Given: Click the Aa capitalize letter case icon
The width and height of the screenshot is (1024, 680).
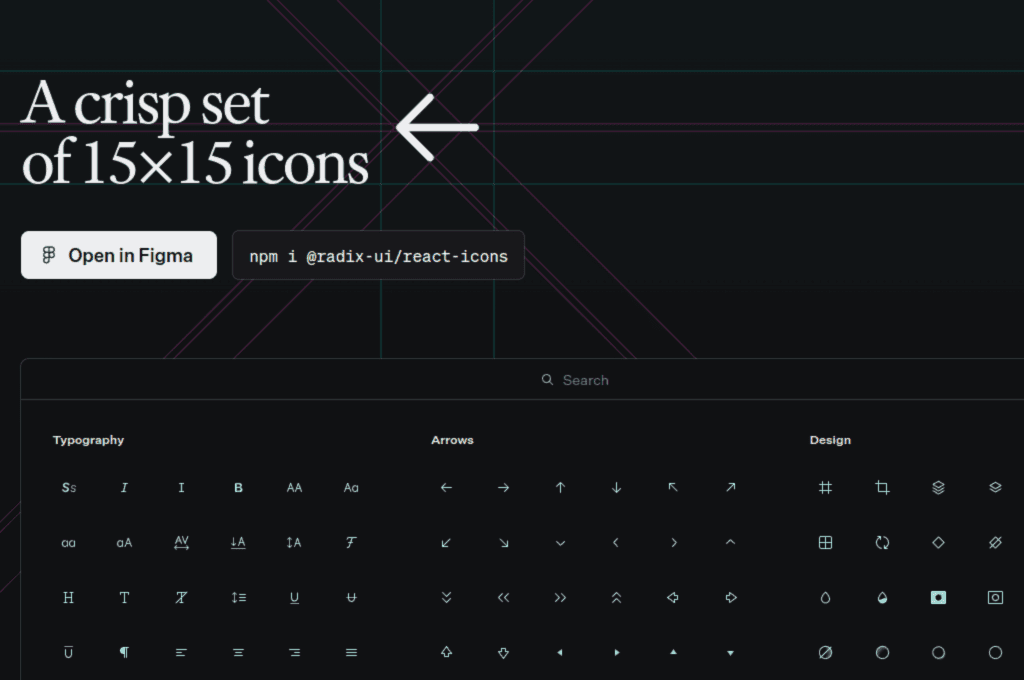Looking at the screenshot, I should (x=351, y=487).
